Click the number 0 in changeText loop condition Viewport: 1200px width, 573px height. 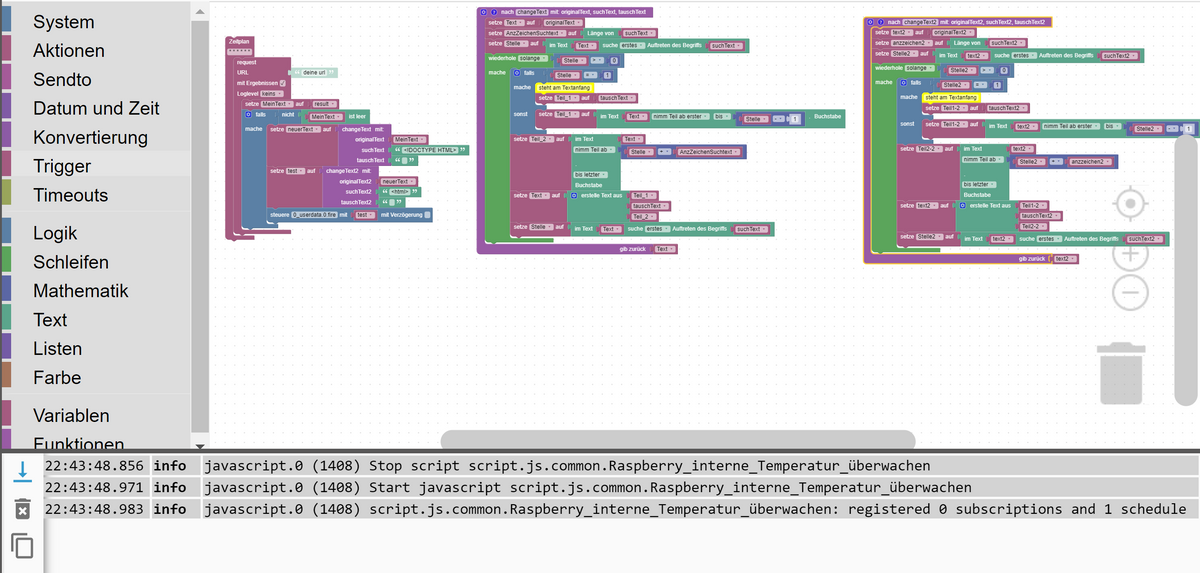[x=613, y=60]
